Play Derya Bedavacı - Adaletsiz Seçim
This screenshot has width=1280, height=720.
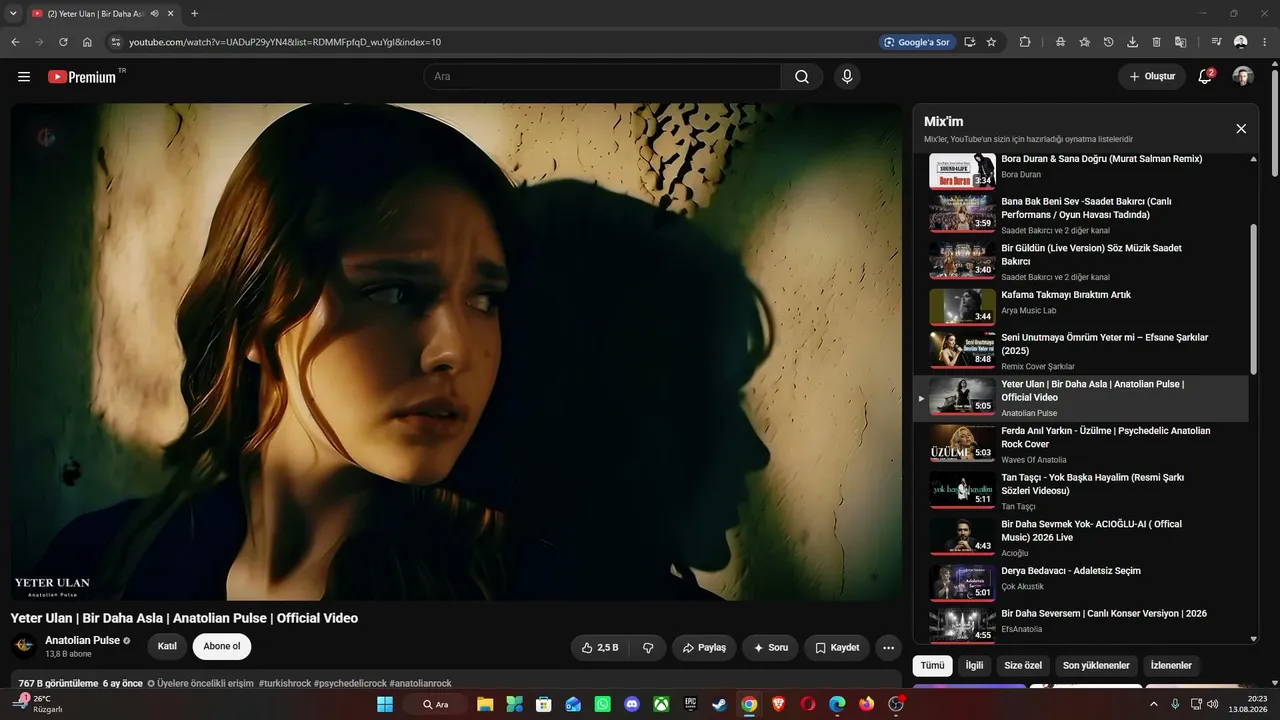(1082, 583)
